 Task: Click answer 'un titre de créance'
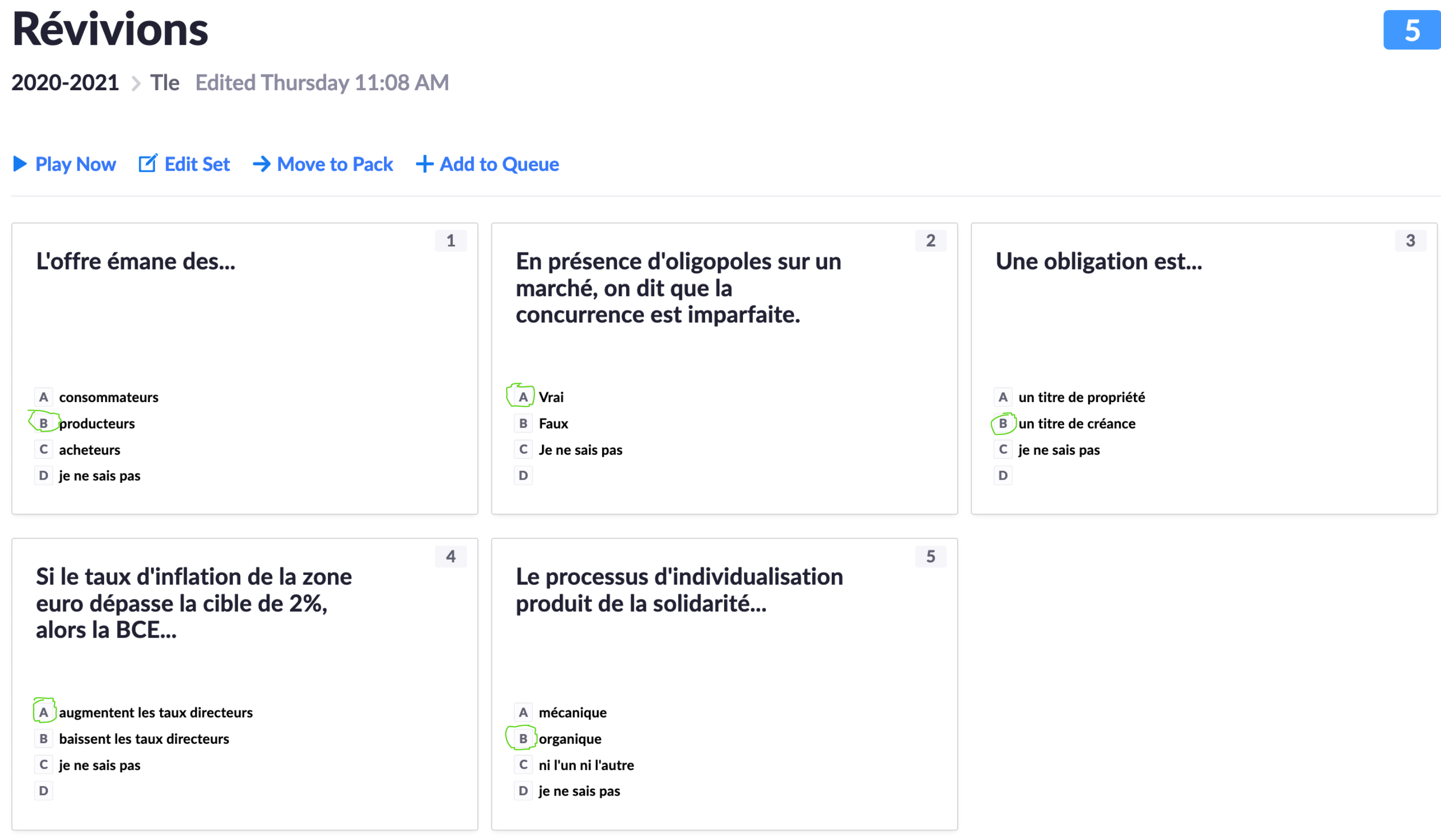(1077, 424)
